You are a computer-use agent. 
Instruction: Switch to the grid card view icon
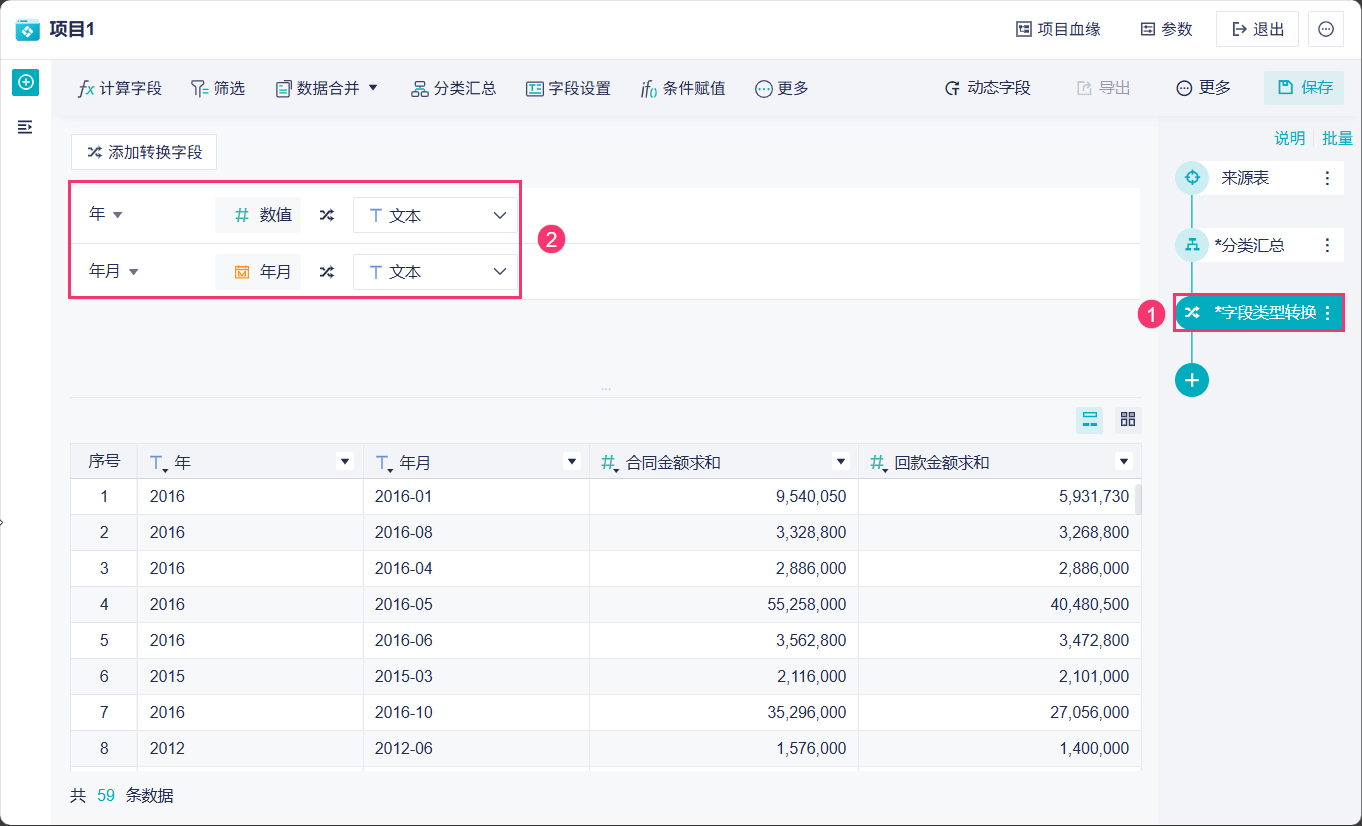click(x=1128, y=420)
